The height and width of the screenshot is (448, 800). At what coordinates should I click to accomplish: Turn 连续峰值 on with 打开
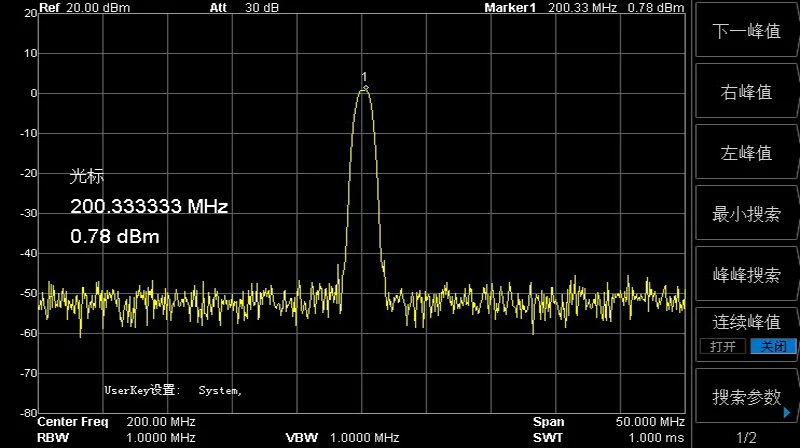click(x=723, y=346)
